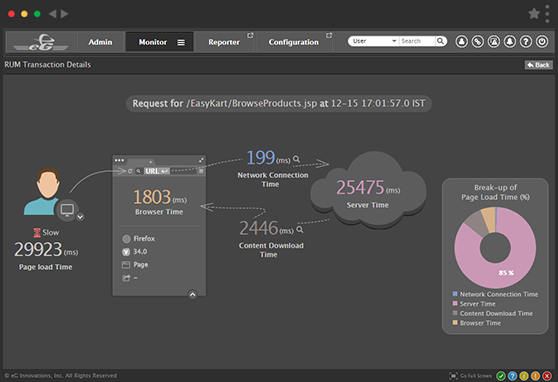Expand the dropdown arrow beside monitor icon
558x382 pixels.
[80, 217]
